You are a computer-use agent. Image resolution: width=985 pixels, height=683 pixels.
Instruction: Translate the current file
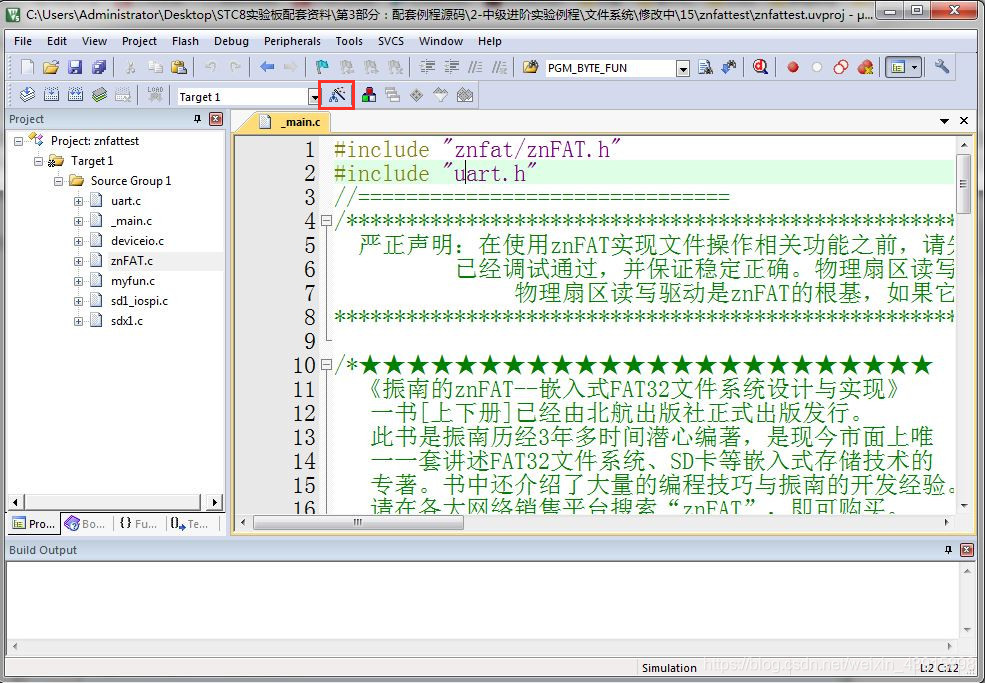(x=27, y=96)
